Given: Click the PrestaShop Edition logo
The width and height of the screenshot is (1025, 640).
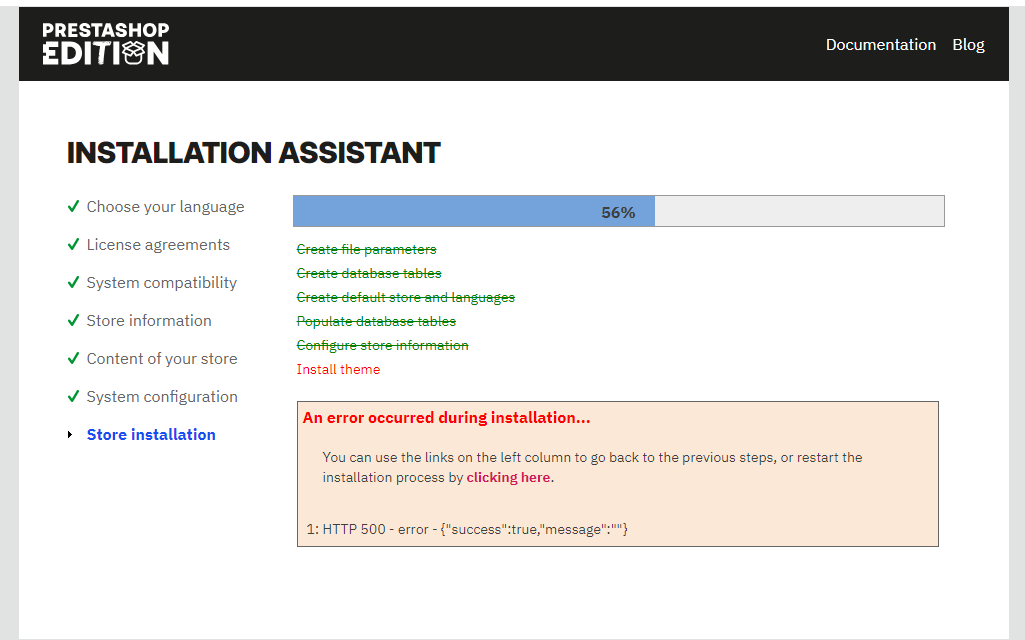Looking at the screenshot, I should [106, 44].
